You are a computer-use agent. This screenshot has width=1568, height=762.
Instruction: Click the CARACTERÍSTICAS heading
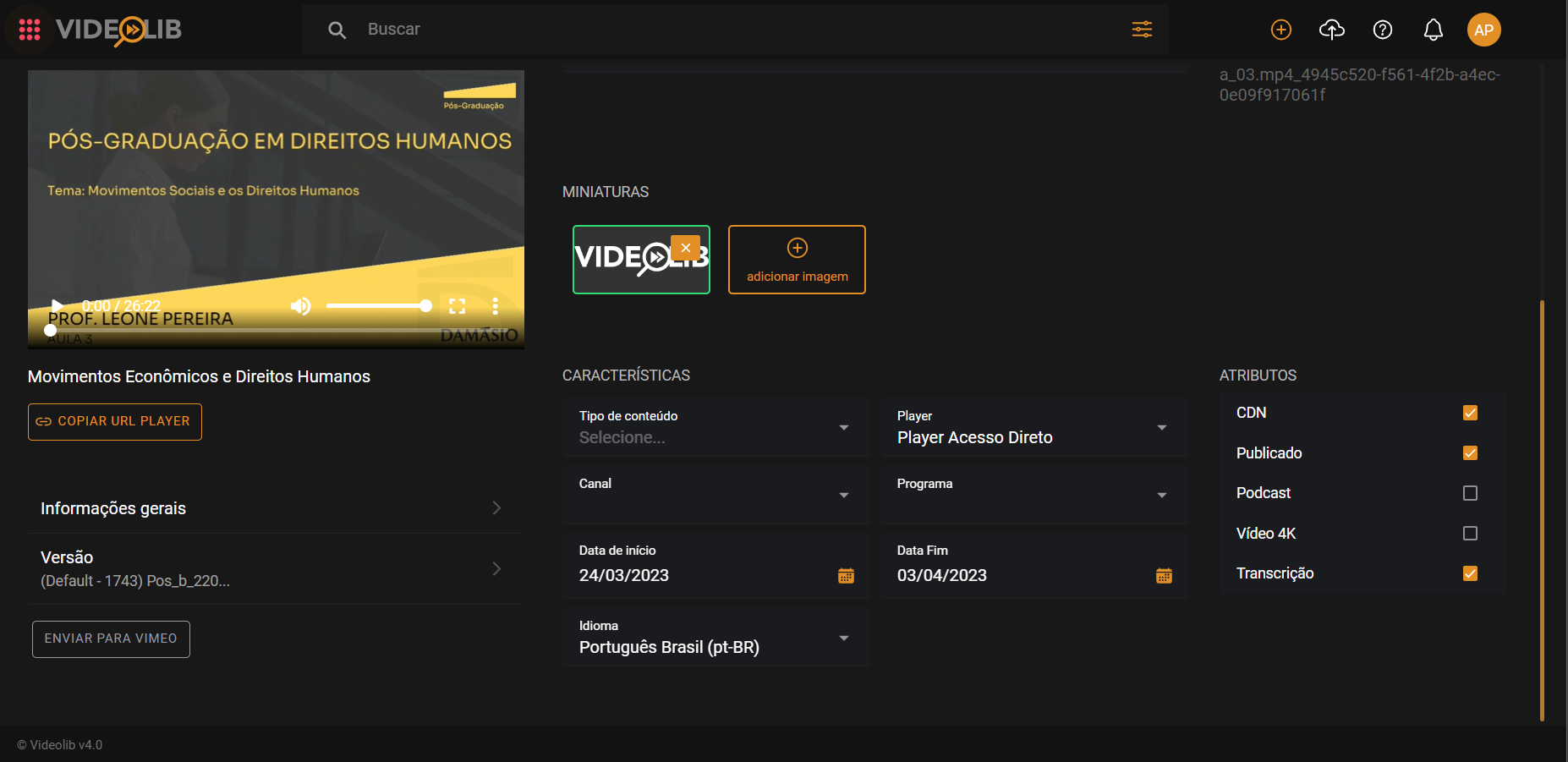(626, 376)
